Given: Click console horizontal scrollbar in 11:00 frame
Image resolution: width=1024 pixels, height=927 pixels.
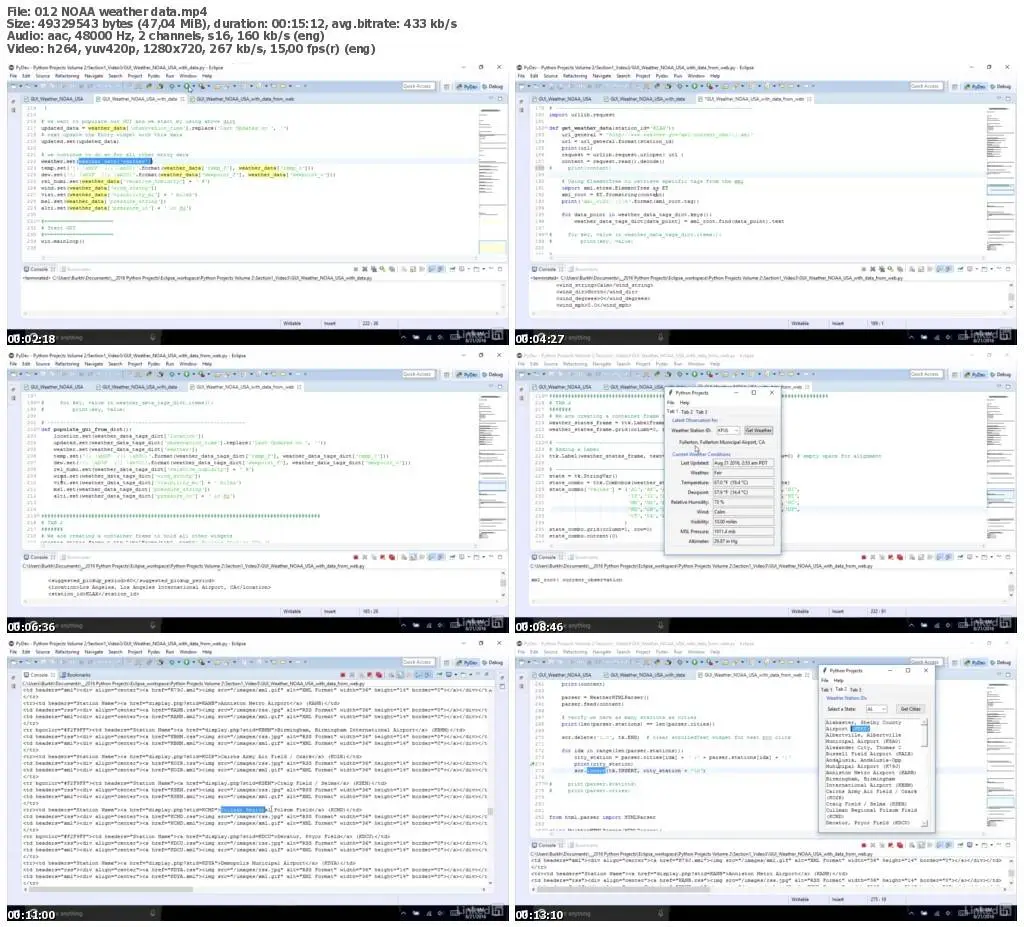Looking at the screenshot, I should 256,890.
